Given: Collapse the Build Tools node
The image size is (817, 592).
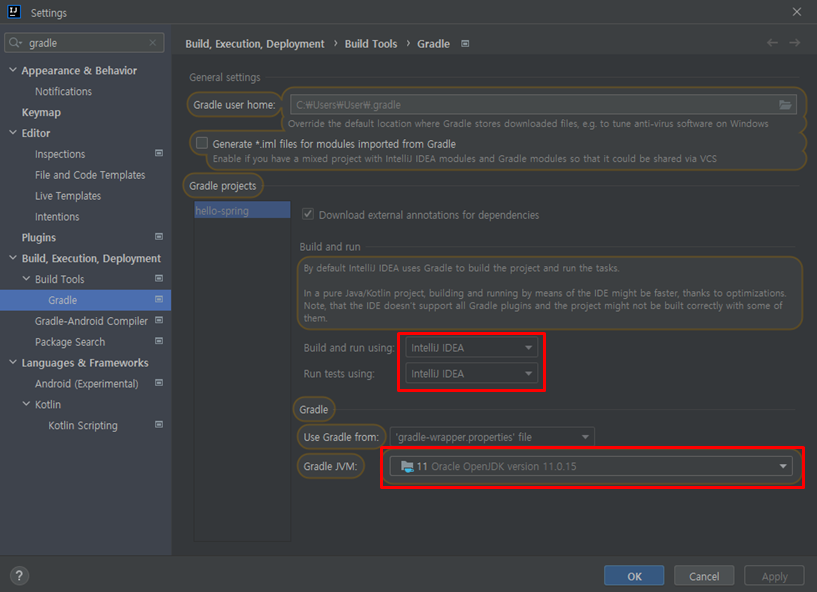Looking at the screenshot, I should [26, 278].
